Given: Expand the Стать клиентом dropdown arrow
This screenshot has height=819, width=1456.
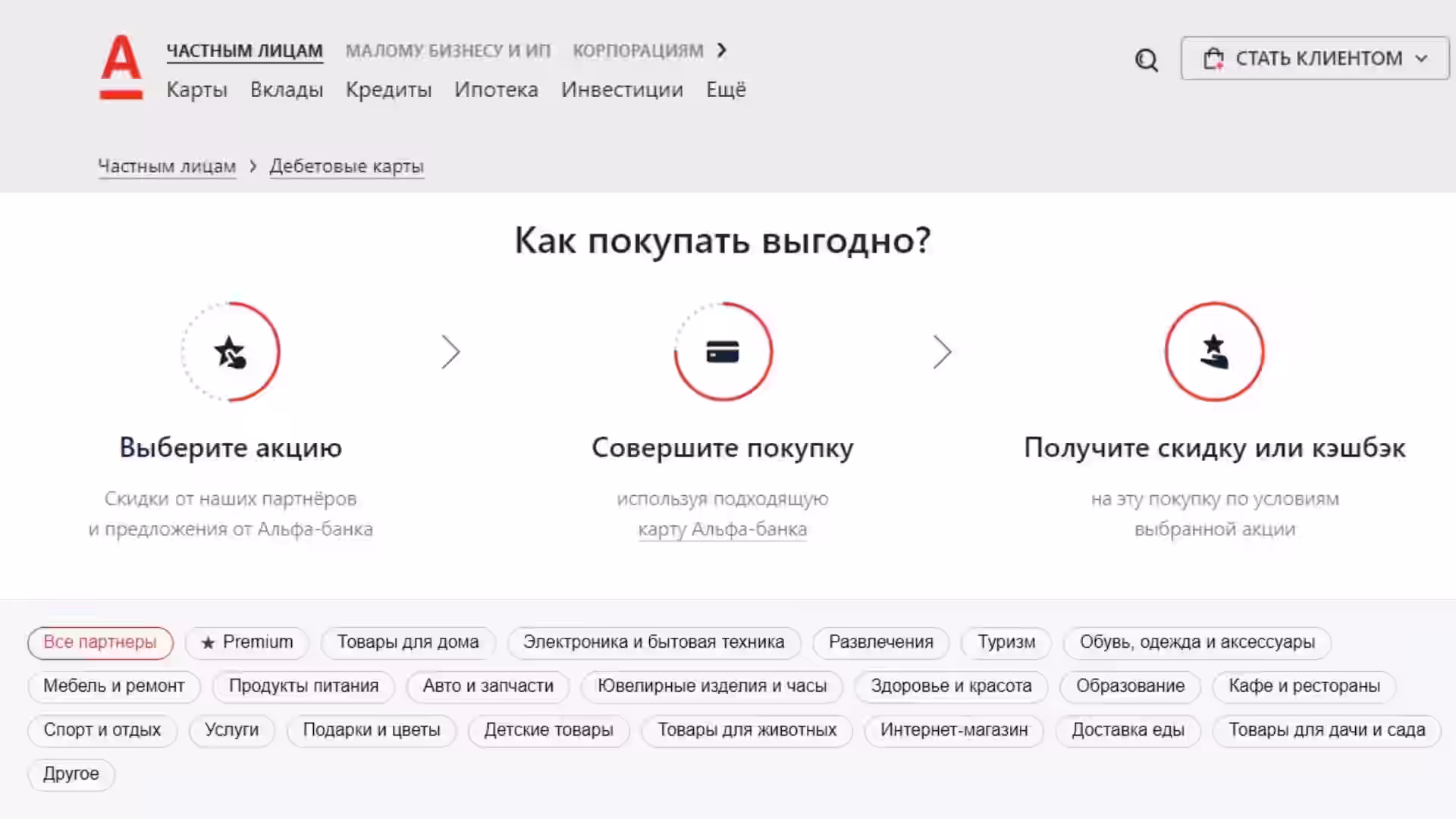Looking at the screenshot, I should 1421,58.
